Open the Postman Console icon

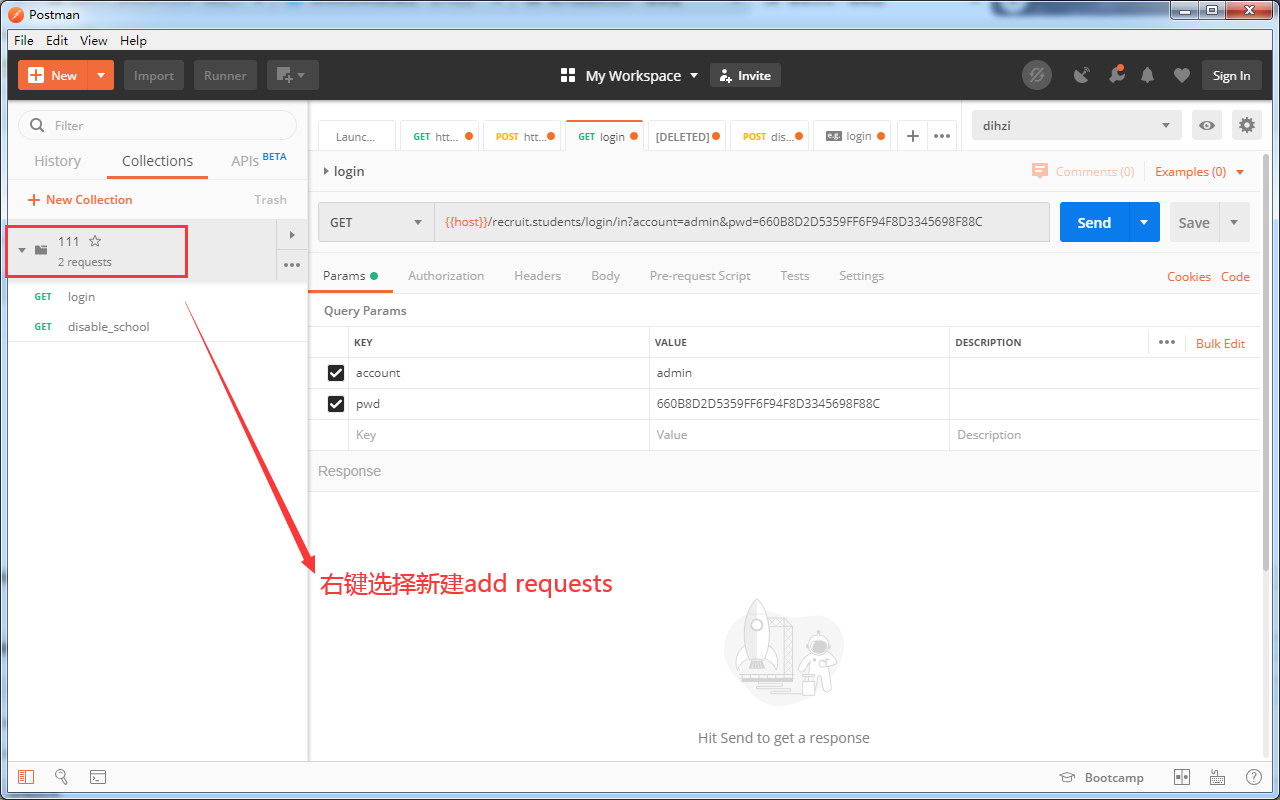(97, 777)
